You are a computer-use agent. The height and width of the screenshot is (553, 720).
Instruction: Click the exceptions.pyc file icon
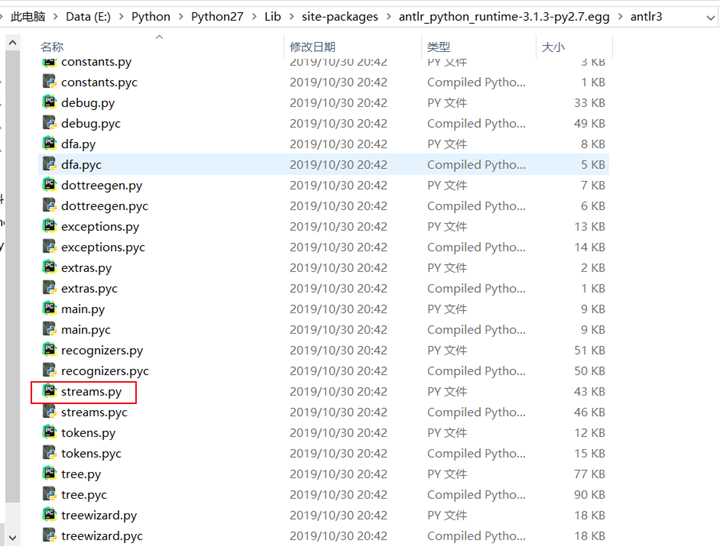pos(49,247)
